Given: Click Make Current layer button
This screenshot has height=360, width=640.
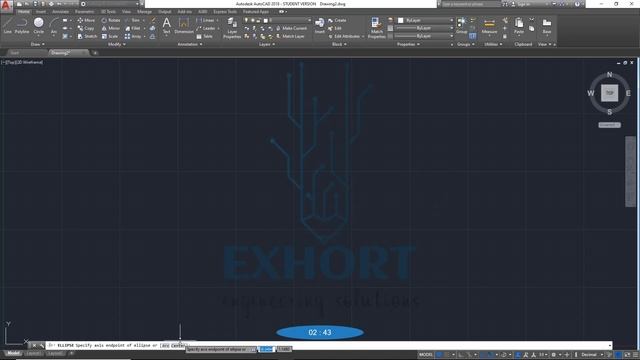Looking at the screenshot, I should 291,28.
